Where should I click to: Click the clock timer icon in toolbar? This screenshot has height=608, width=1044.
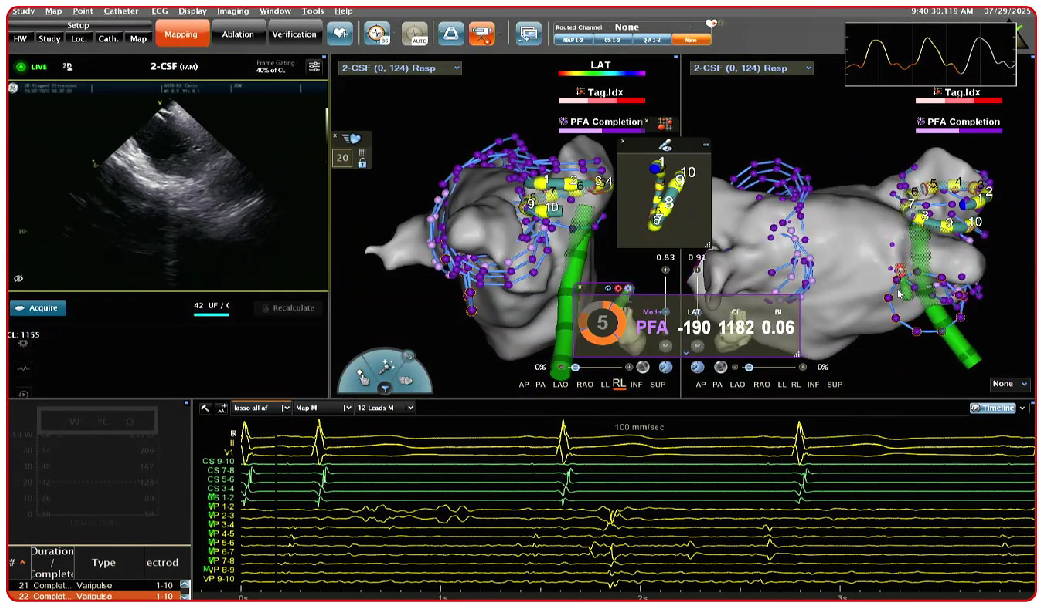(x=377, y=34)
